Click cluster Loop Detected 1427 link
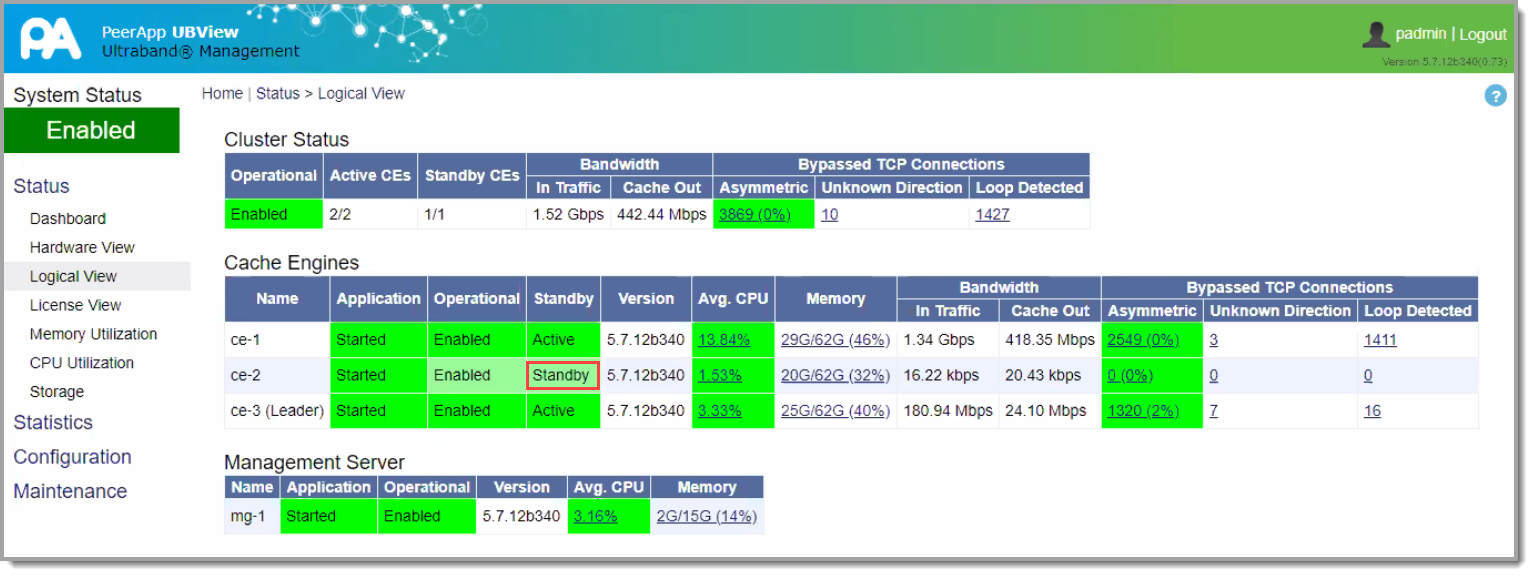Viewport: 1533px width, 576px height. [x=992, y=215]
